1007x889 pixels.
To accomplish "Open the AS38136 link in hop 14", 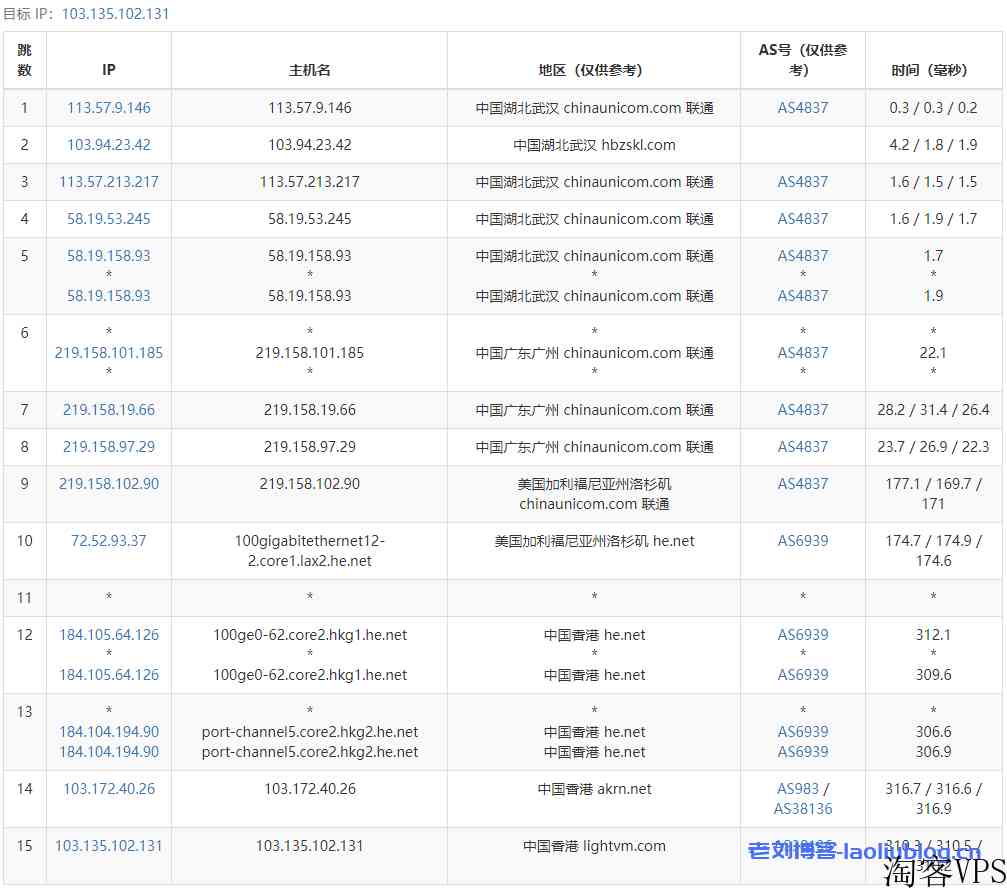I will (803, 809).
